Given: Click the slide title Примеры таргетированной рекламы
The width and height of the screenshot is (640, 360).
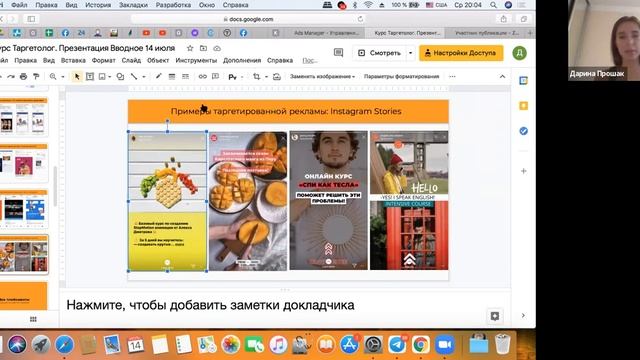Looking at the screenshot, I should 286,111.
